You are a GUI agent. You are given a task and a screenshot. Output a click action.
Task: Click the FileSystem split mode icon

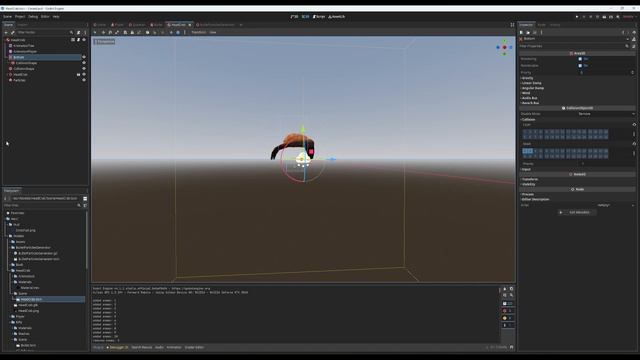click(x=85, y=198)
